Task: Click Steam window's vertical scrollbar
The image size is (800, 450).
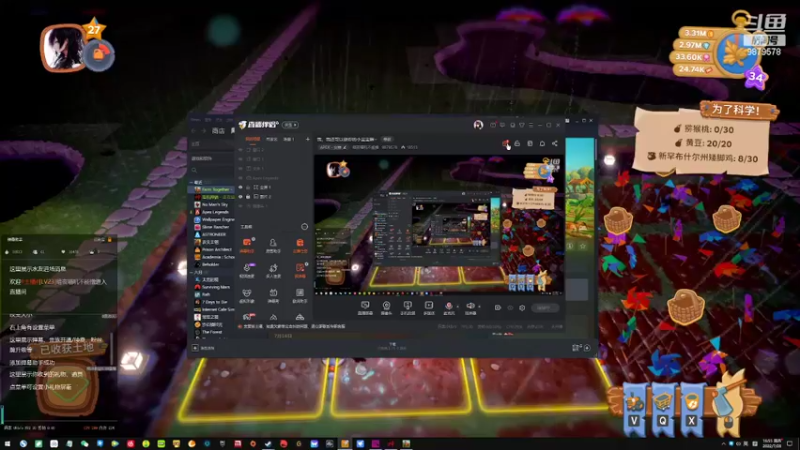Action: point(595,148)
